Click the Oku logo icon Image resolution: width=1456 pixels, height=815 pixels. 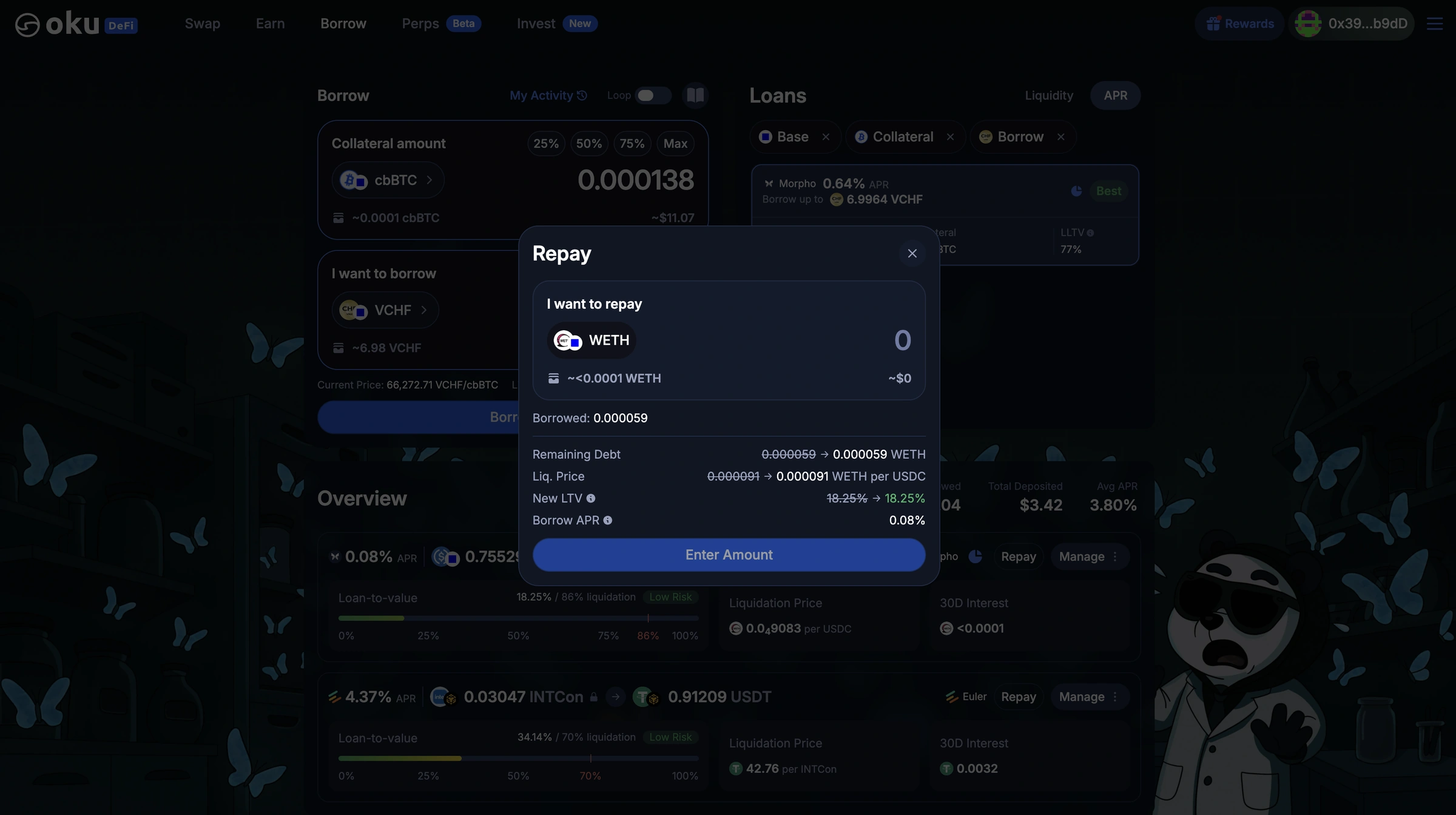(x=27, y=24)
